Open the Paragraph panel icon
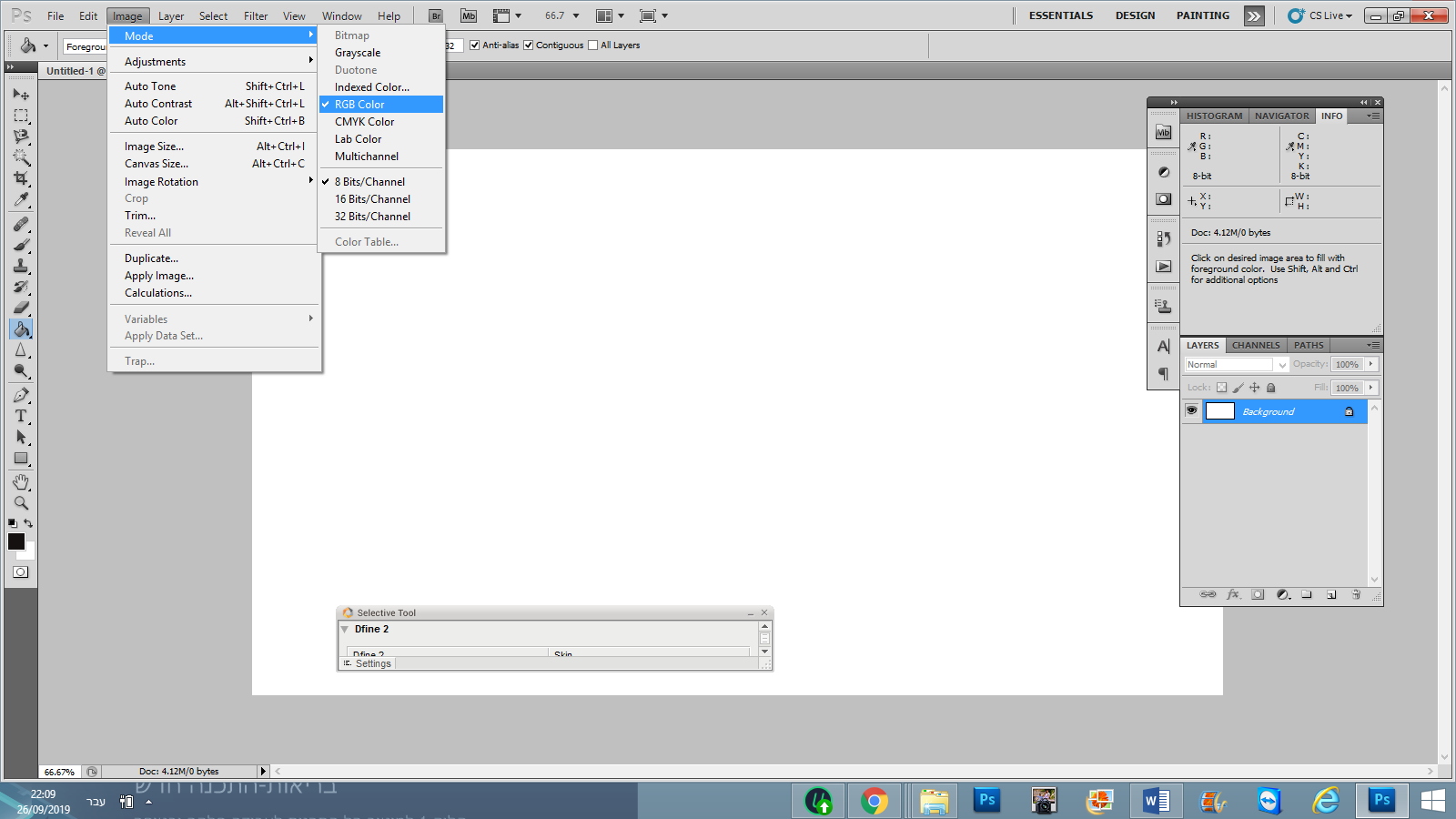This screenshot has height=819, width=1456. [x=1163, y=374]
